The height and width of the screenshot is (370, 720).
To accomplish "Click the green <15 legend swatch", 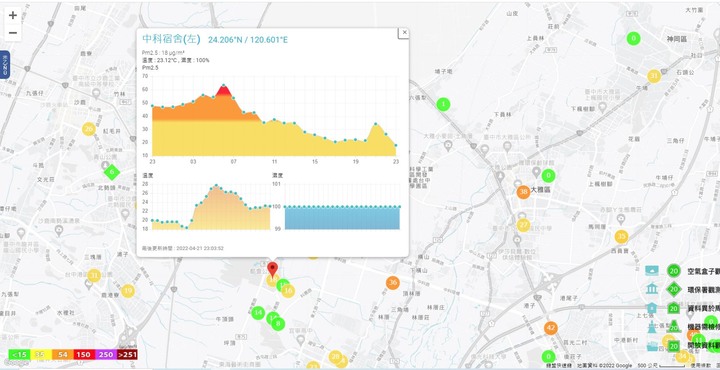I will click(19, 355).
